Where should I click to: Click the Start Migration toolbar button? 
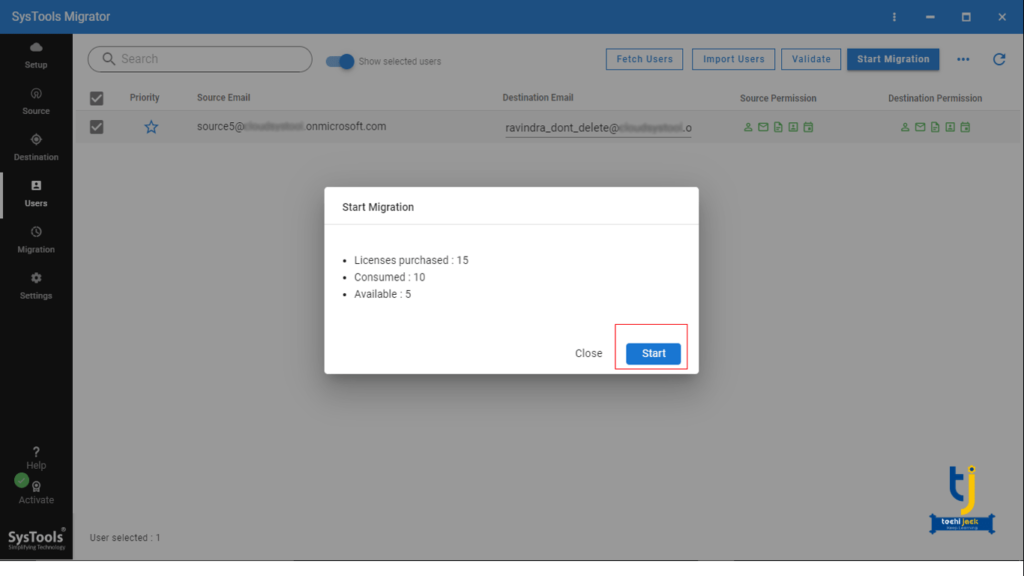(893, 59)
